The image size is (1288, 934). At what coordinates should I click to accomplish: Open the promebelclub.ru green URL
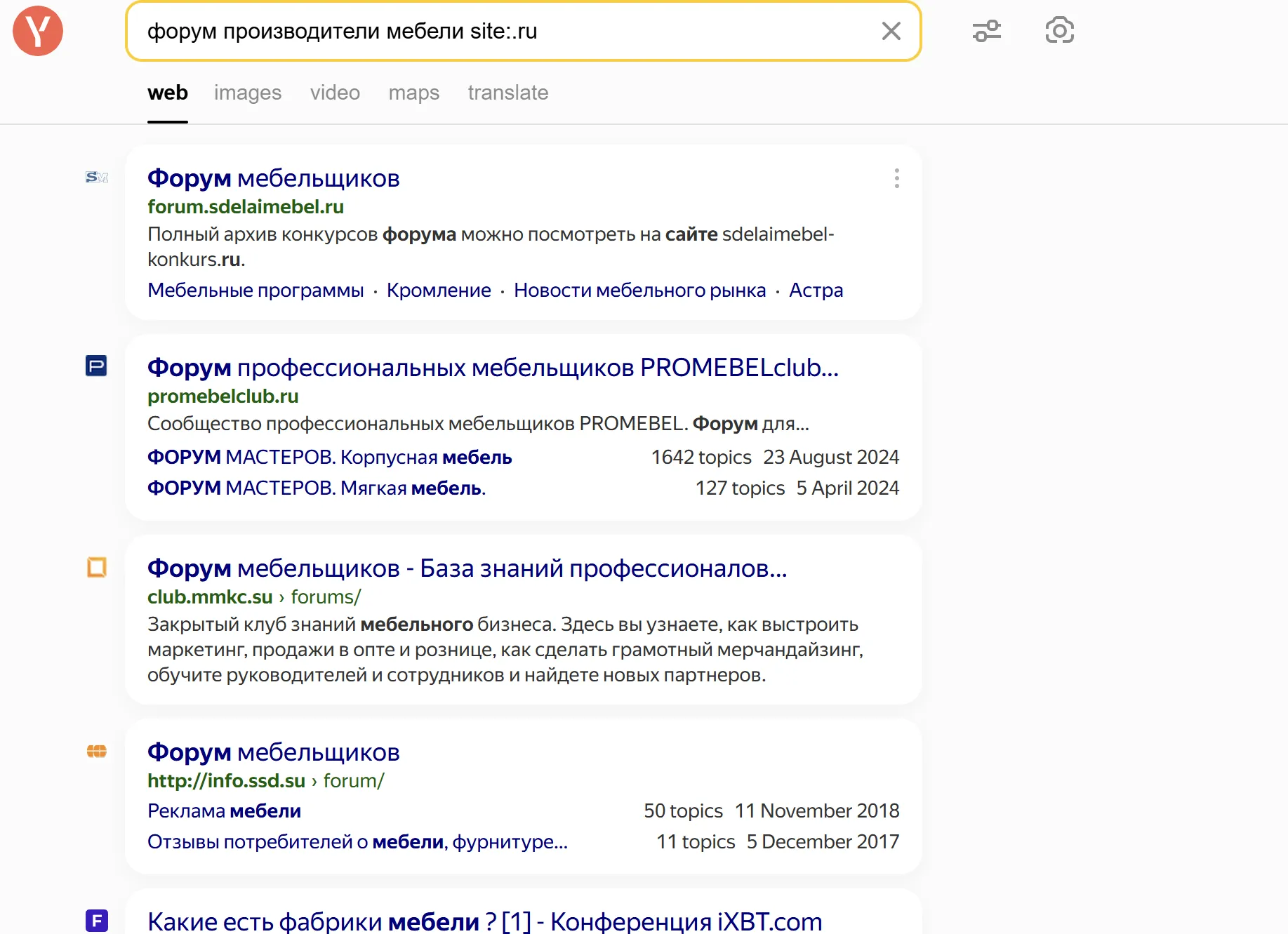tap(223, 396)
